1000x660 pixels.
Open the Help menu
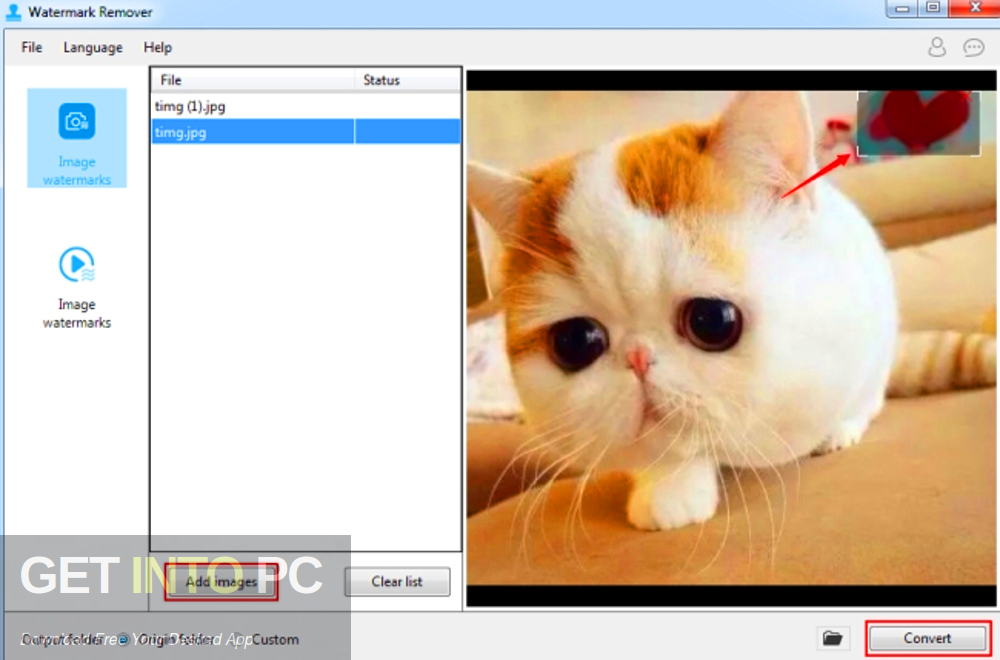[x=158, y=47]
